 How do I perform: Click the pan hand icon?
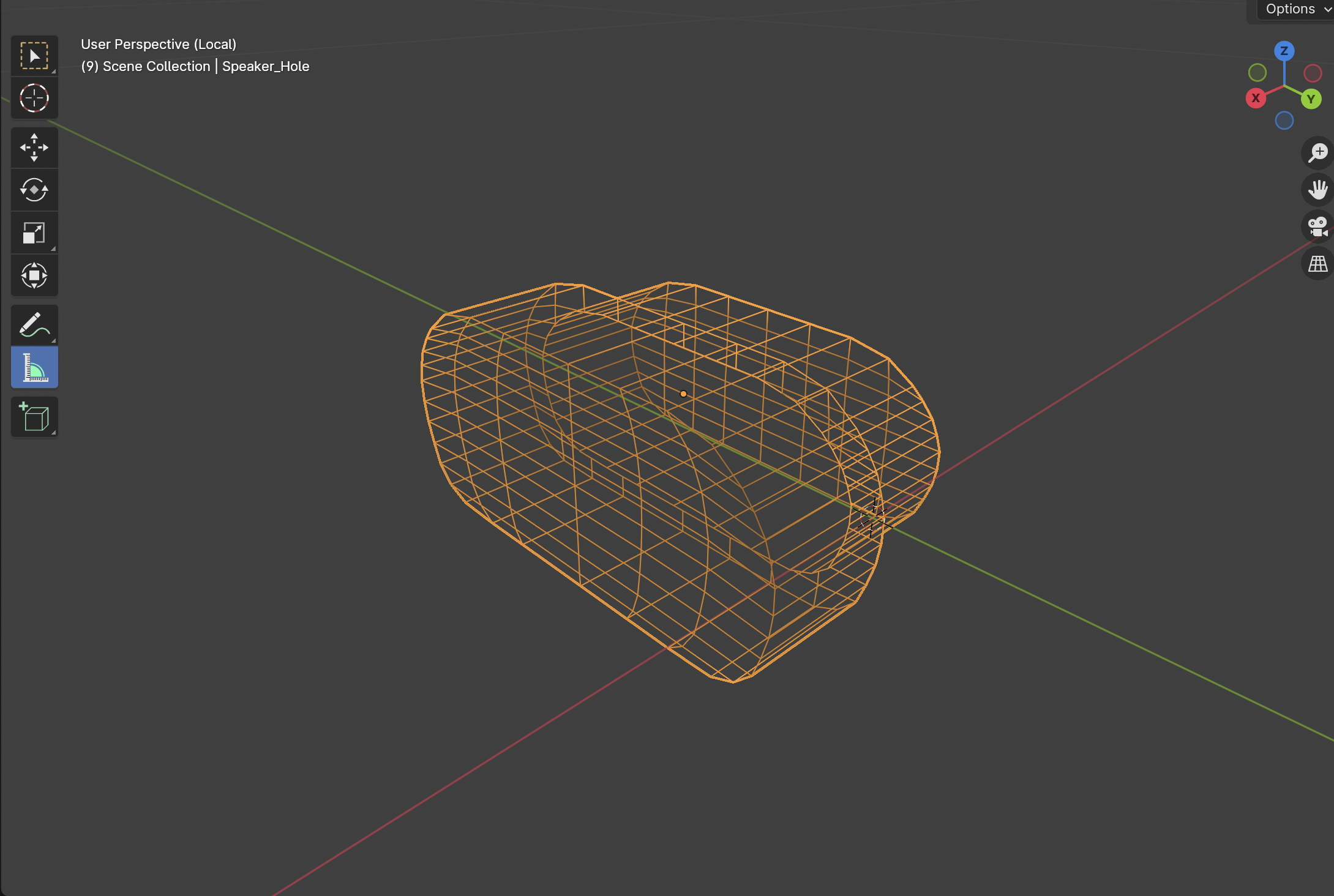pyautogui.click(x=1317, y=190)
